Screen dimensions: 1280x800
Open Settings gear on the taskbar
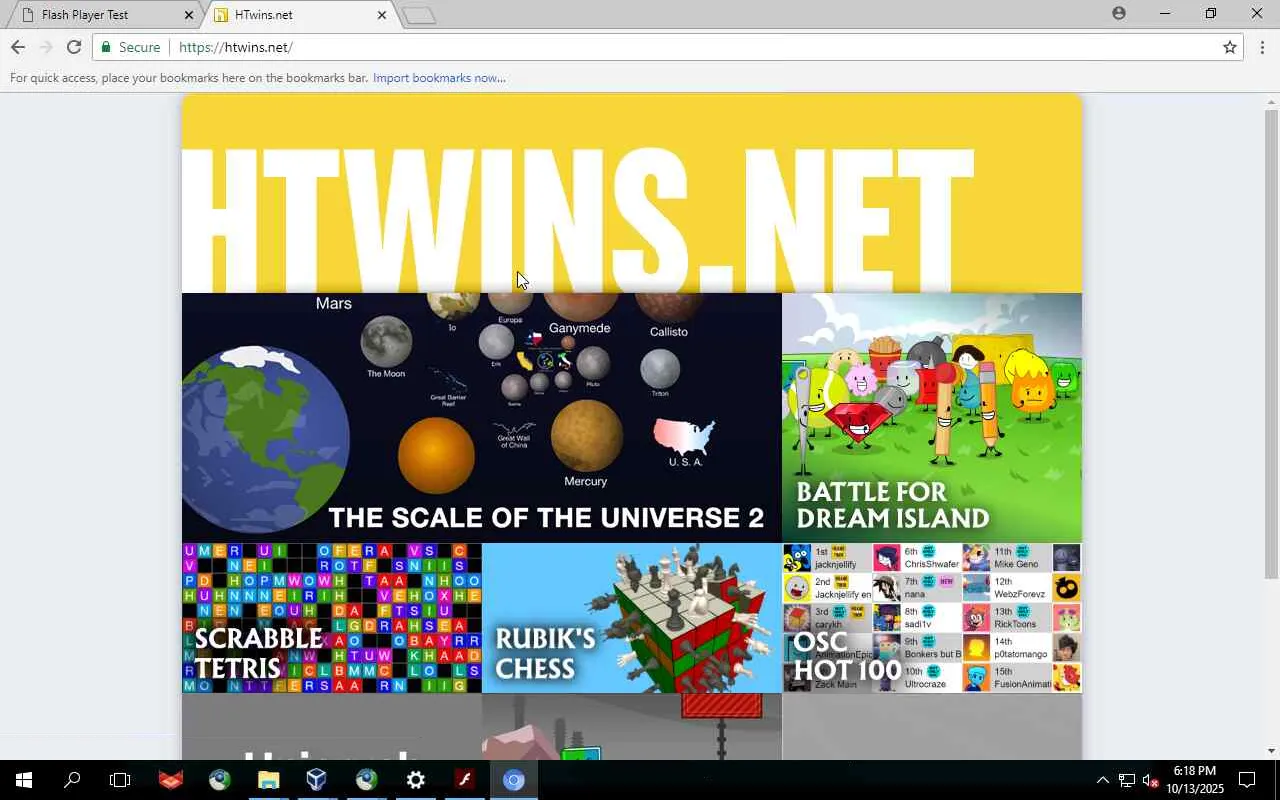click(x=416, y=780)
